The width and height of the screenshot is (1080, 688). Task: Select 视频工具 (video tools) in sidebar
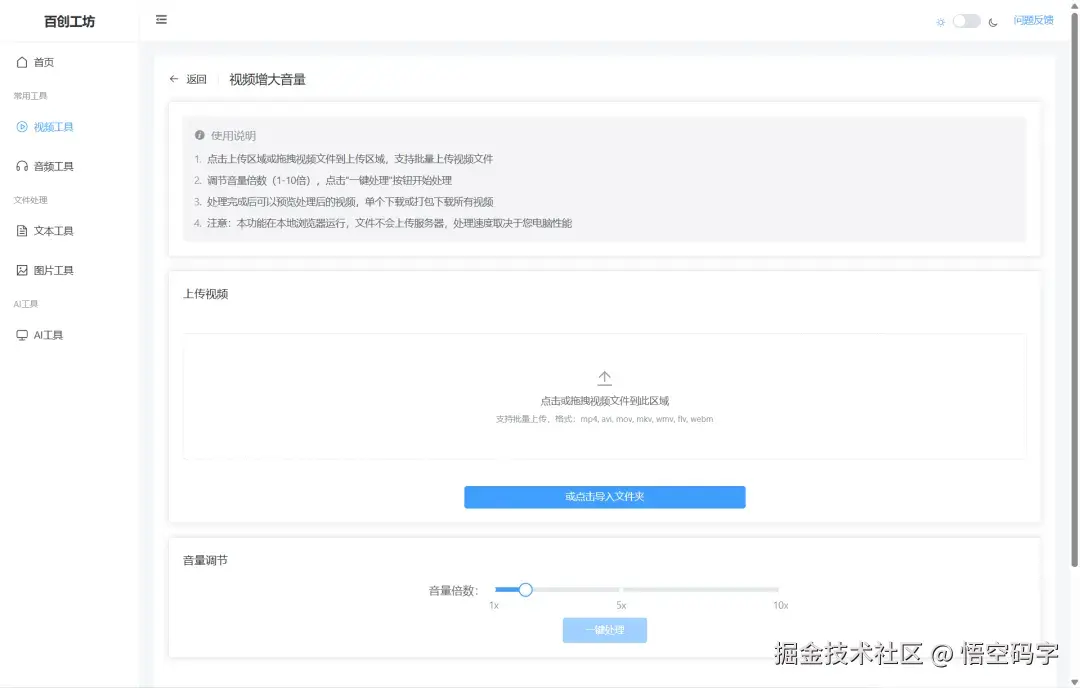(x=44, y=126)
